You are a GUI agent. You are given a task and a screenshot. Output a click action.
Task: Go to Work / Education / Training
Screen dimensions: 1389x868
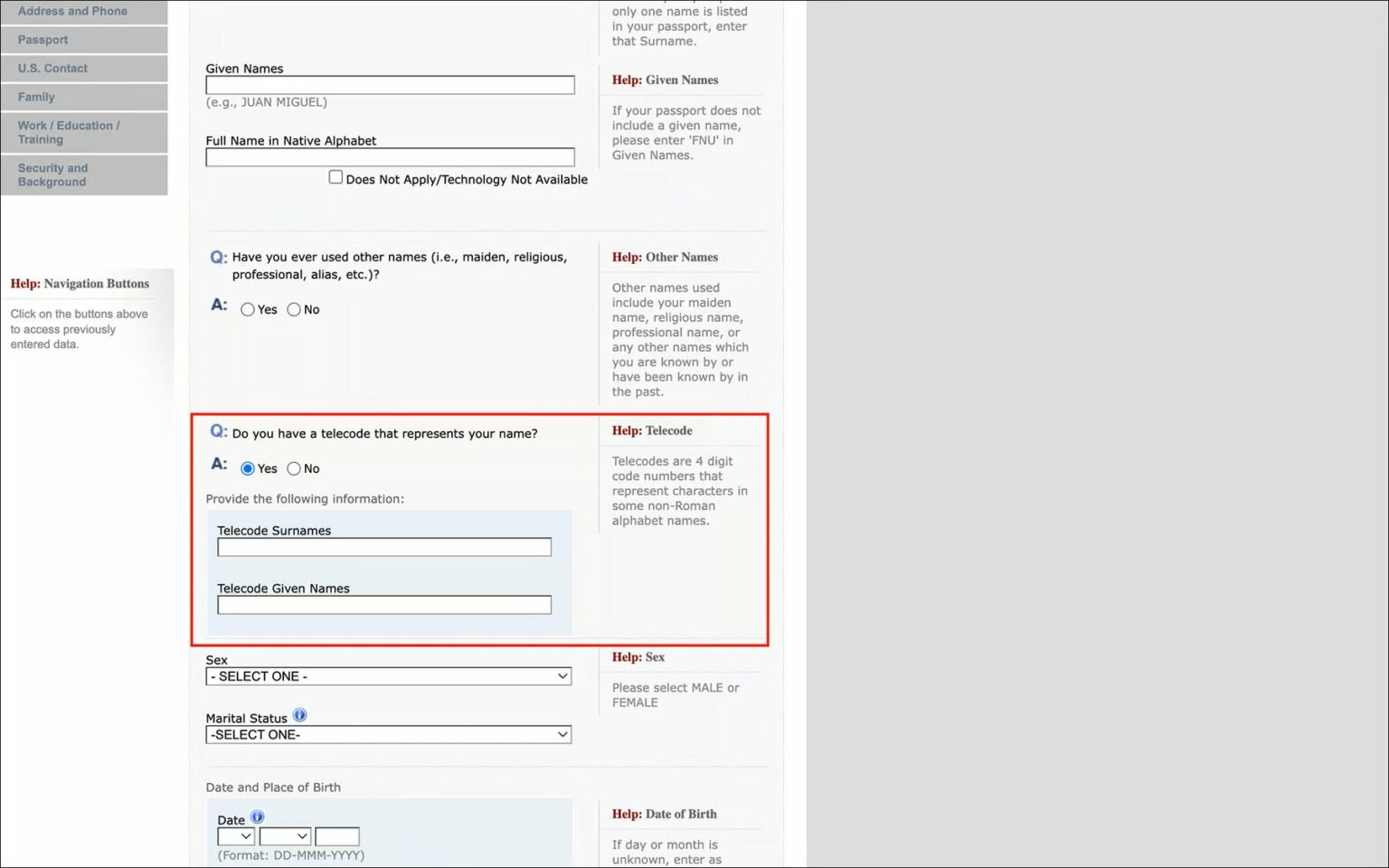[x=83, y=132]
